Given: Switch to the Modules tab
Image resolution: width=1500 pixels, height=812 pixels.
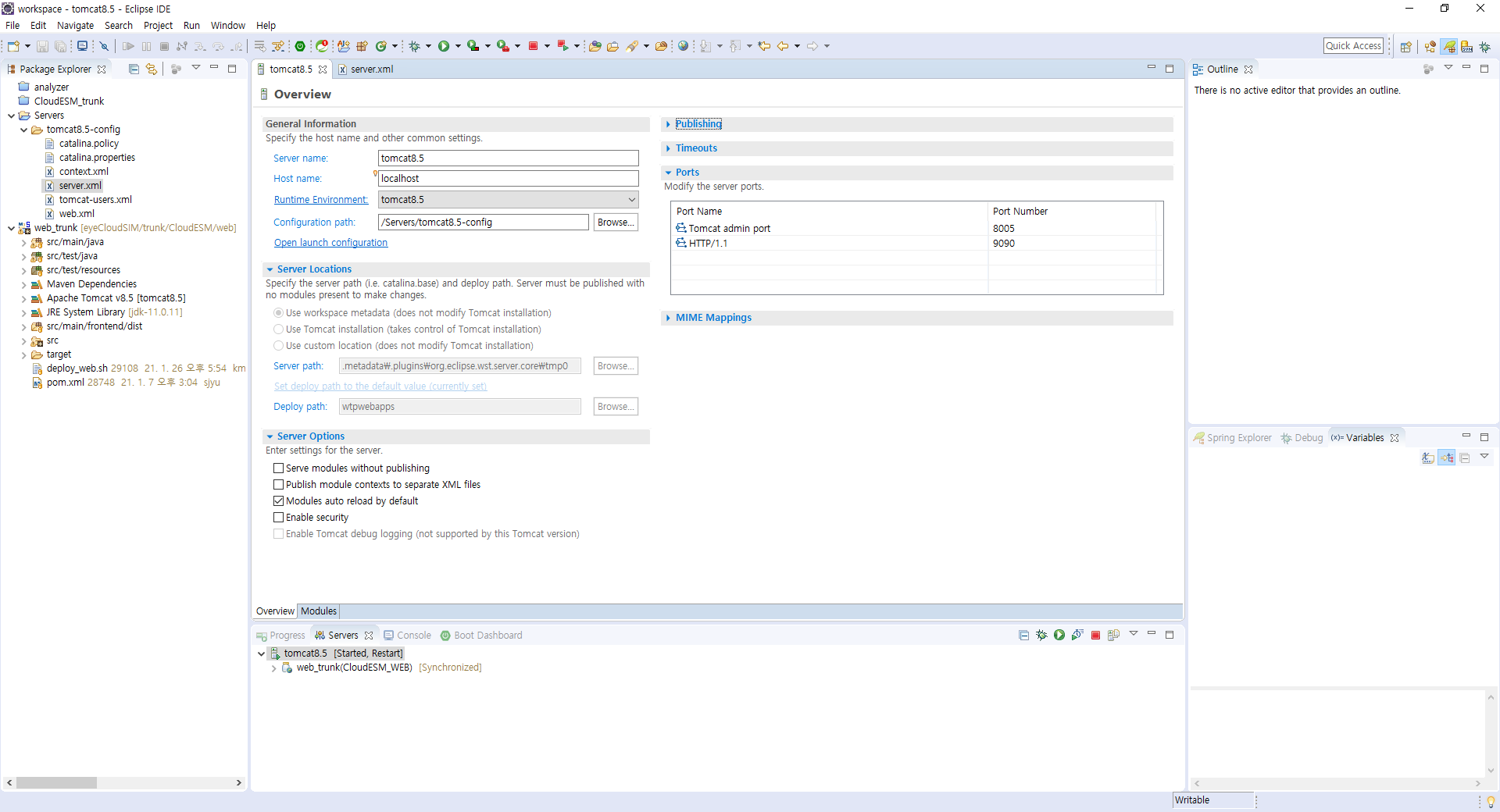Looking at the screenshot, I should (x=319, y=611).
